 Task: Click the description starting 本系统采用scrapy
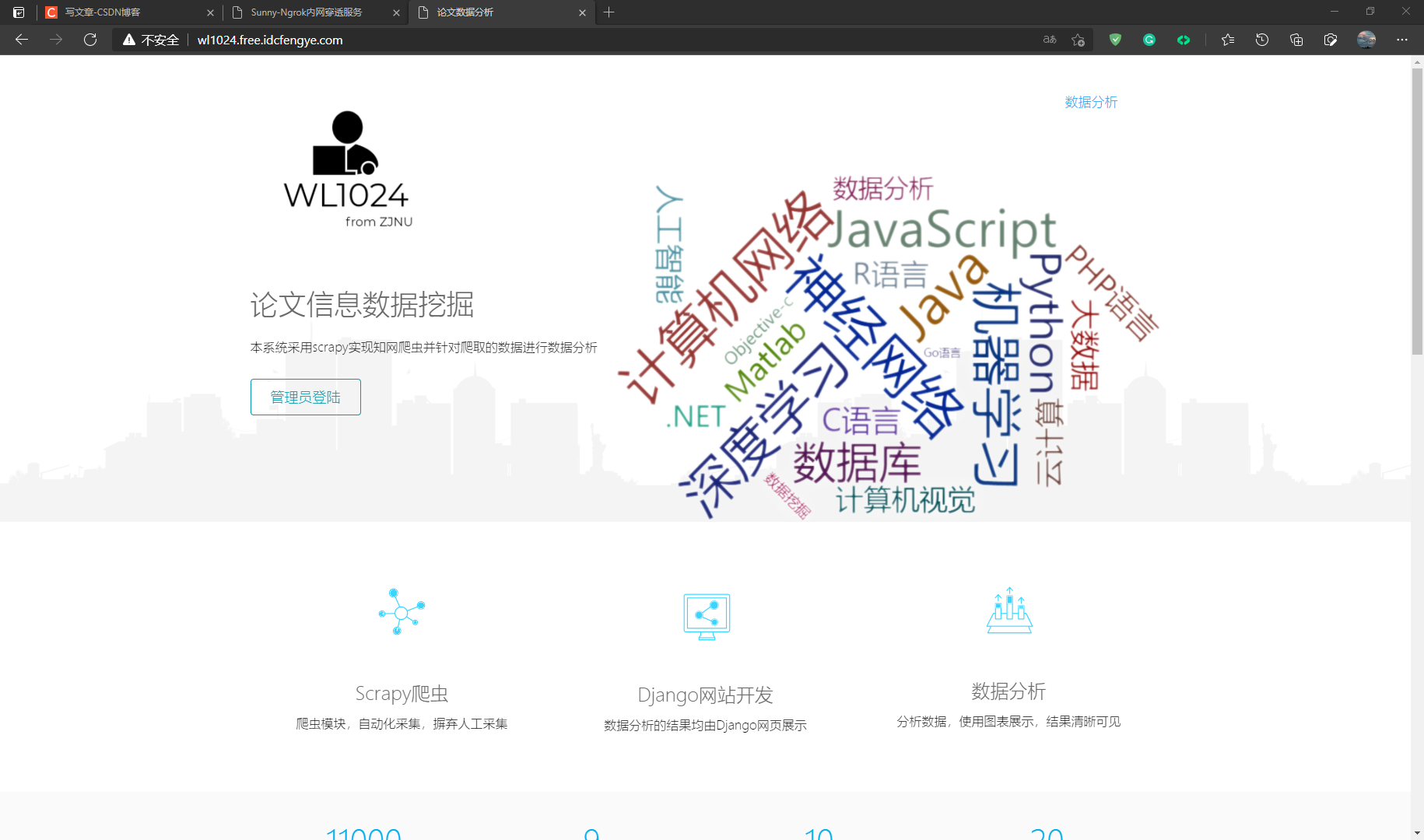click(424, 348)
